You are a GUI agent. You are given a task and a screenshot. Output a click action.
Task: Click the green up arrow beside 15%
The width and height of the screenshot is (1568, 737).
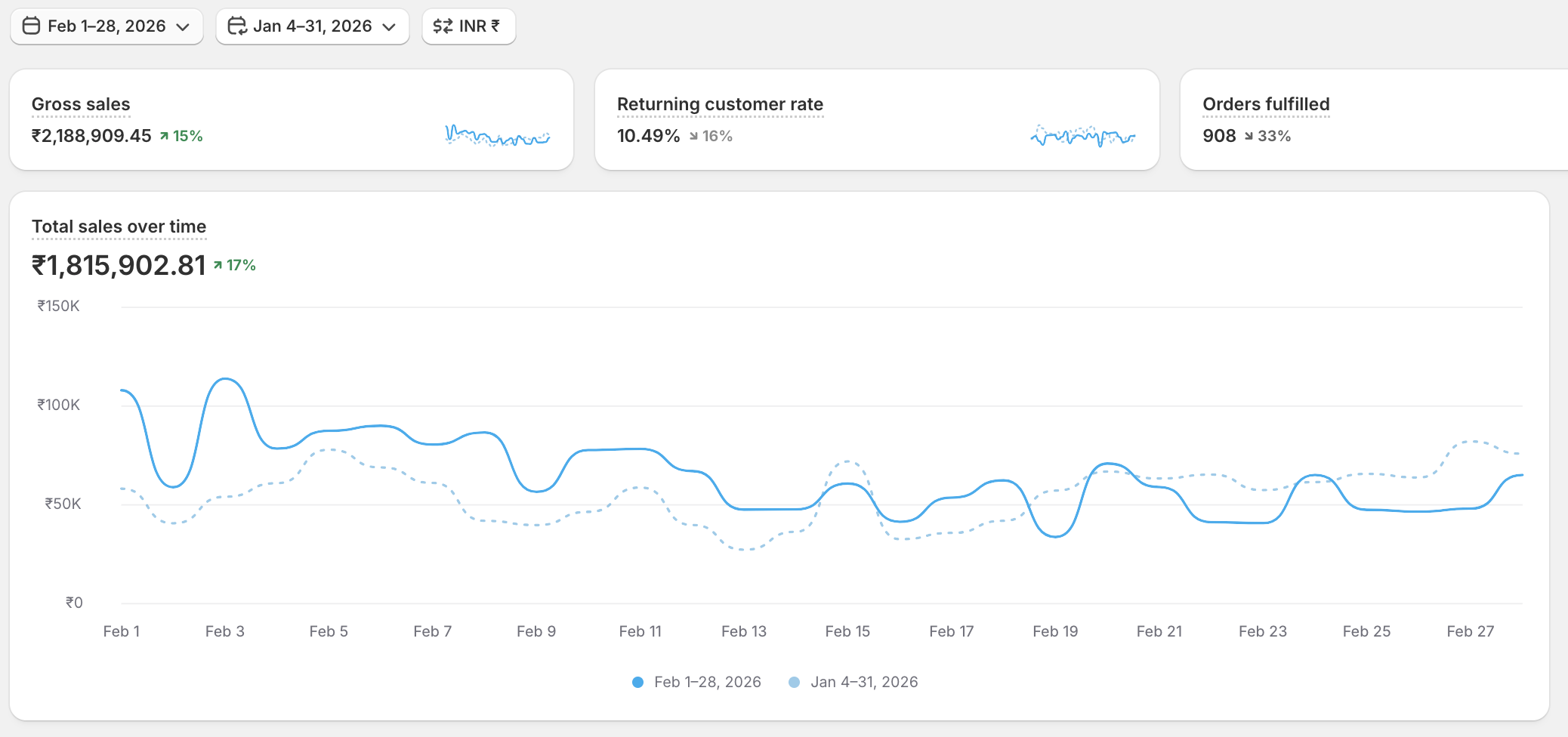click(164, 137)
